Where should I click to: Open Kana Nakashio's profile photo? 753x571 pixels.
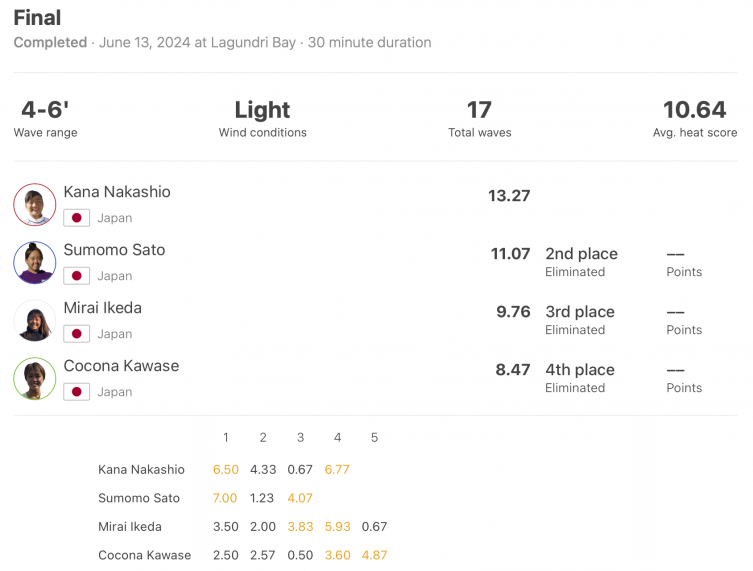coord(35,205)
